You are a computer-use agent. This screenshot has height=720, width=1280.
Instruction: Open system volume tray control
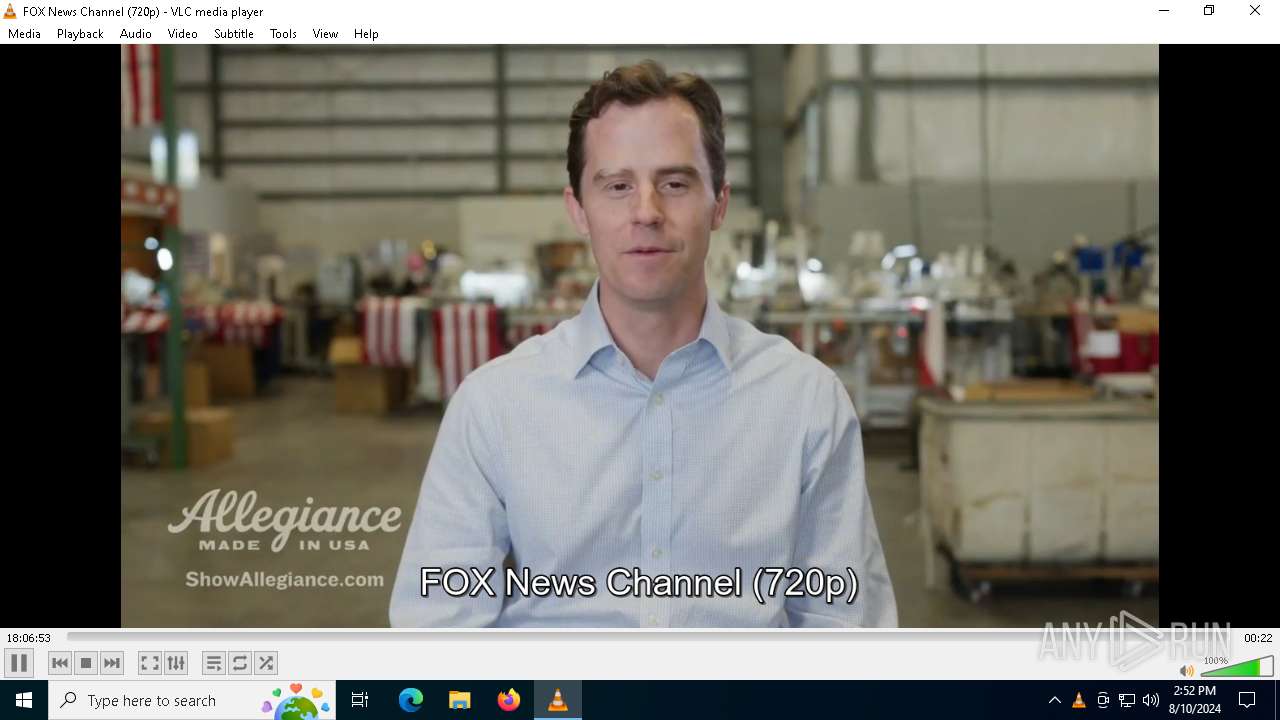point(1151,700)
